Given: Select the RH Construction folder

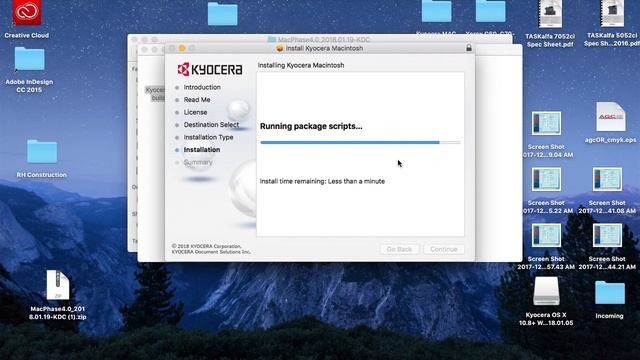Looking at the screenshot, I should tap(42, 151).
